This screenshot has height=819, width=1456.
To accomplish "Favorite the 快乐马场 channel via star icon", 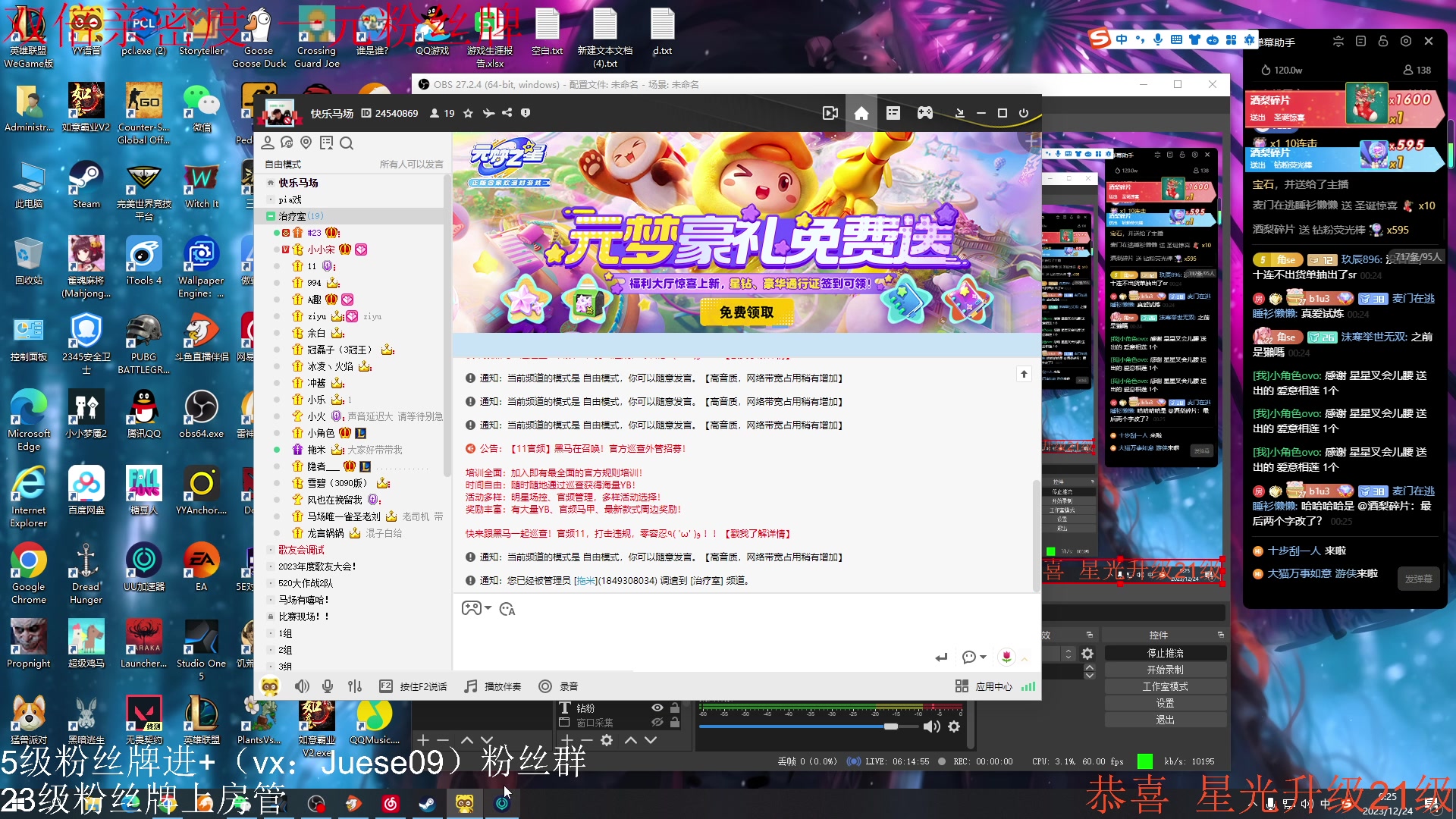I will tap(468, 113).
